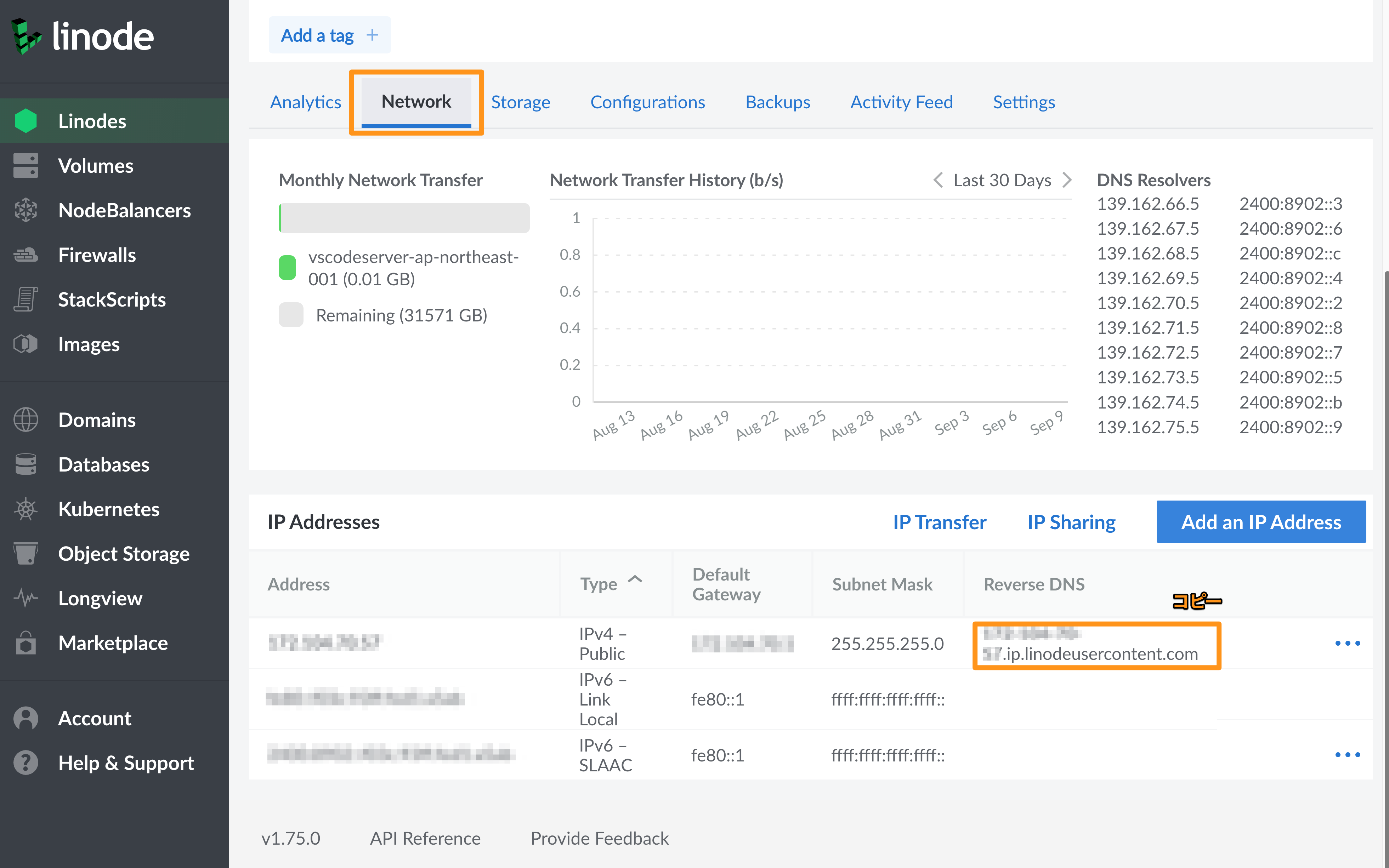This screenshot has width=1389, height=868.
Task: Click the Firewalls icon in sidebar
Action: tap(26, 255)
